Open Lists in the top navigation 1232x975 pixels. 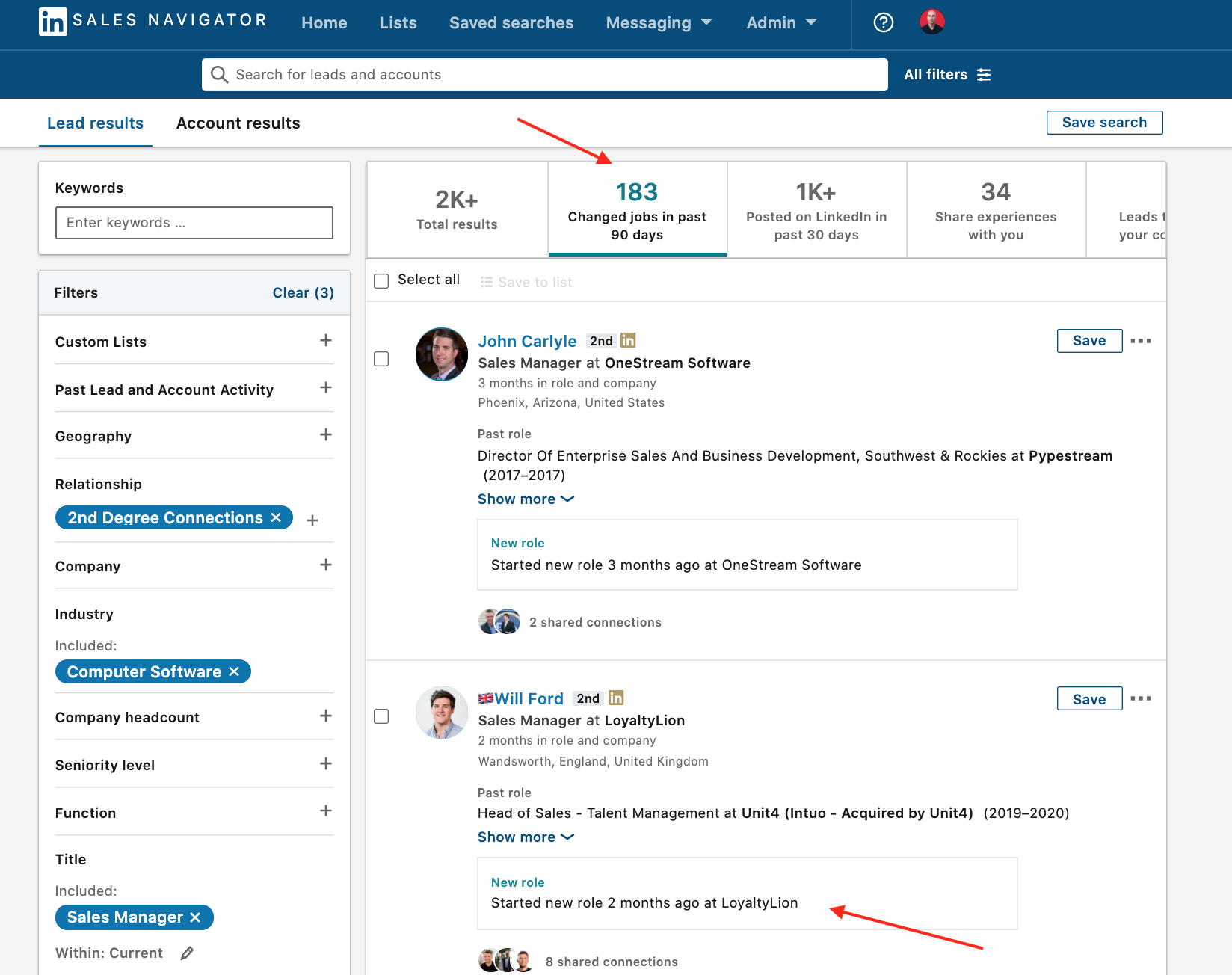point(398,23)
